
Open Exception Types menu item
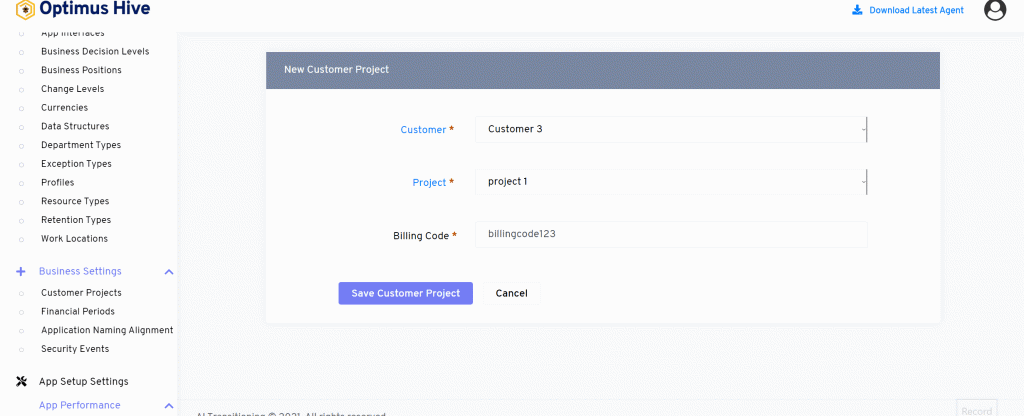tap(76, 164)
